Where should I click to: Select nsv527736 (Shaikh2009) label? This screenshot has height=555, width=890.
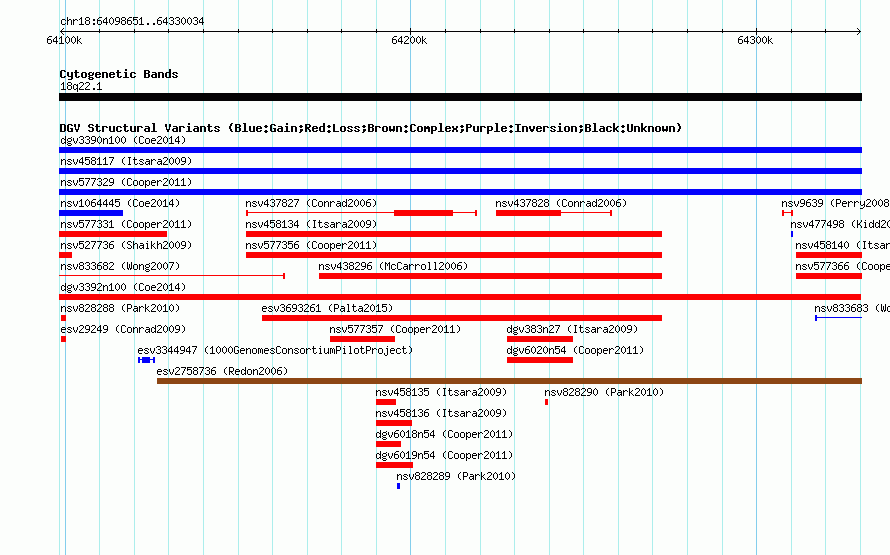pyautogui.click(x=126, y=245)
